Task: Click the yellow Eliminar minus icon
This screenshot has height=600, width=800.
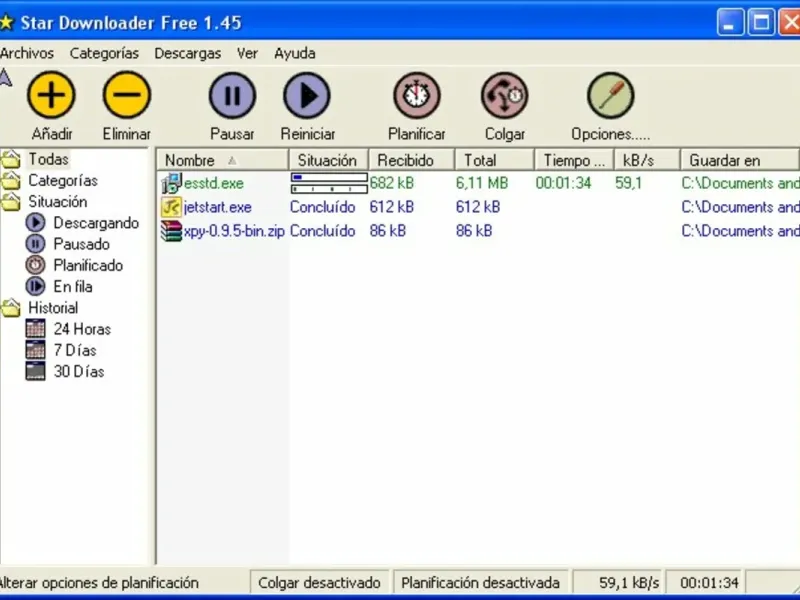Action: coord(127,95)
